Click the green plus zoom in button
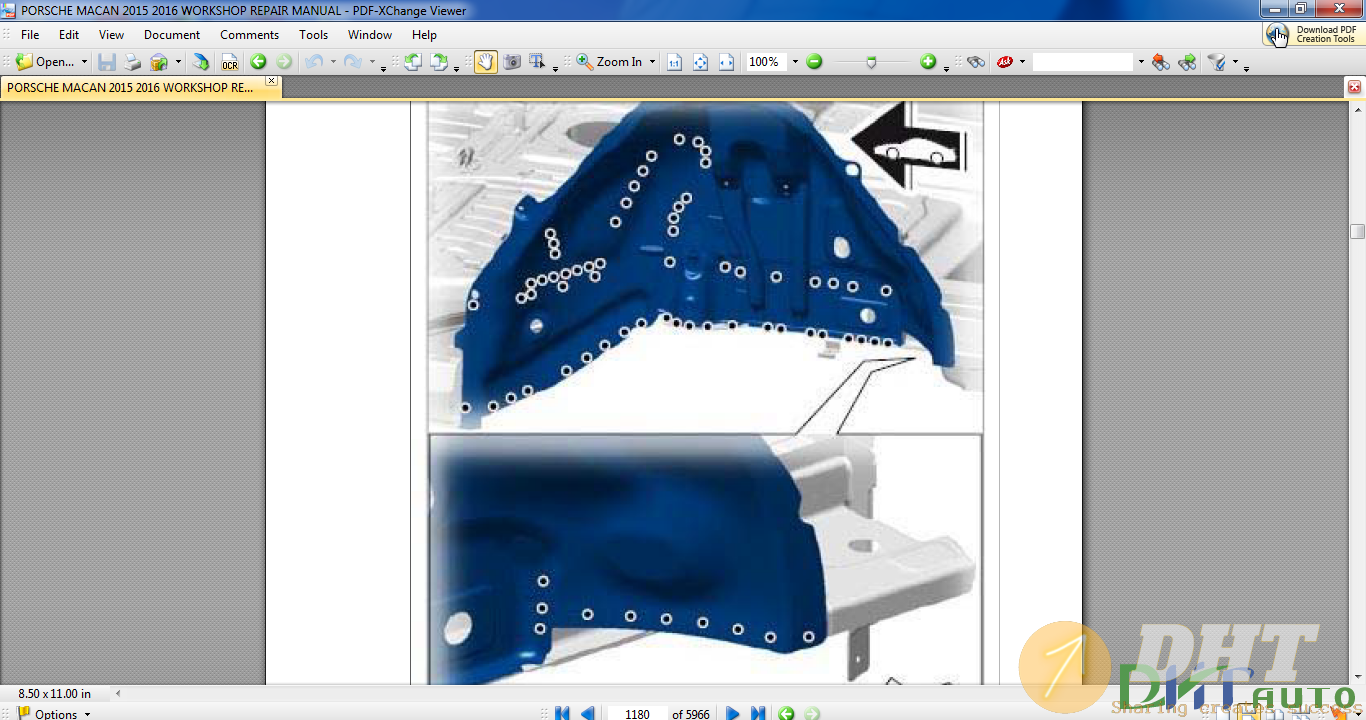This screenshot has height=720, width=1366. 928,62
